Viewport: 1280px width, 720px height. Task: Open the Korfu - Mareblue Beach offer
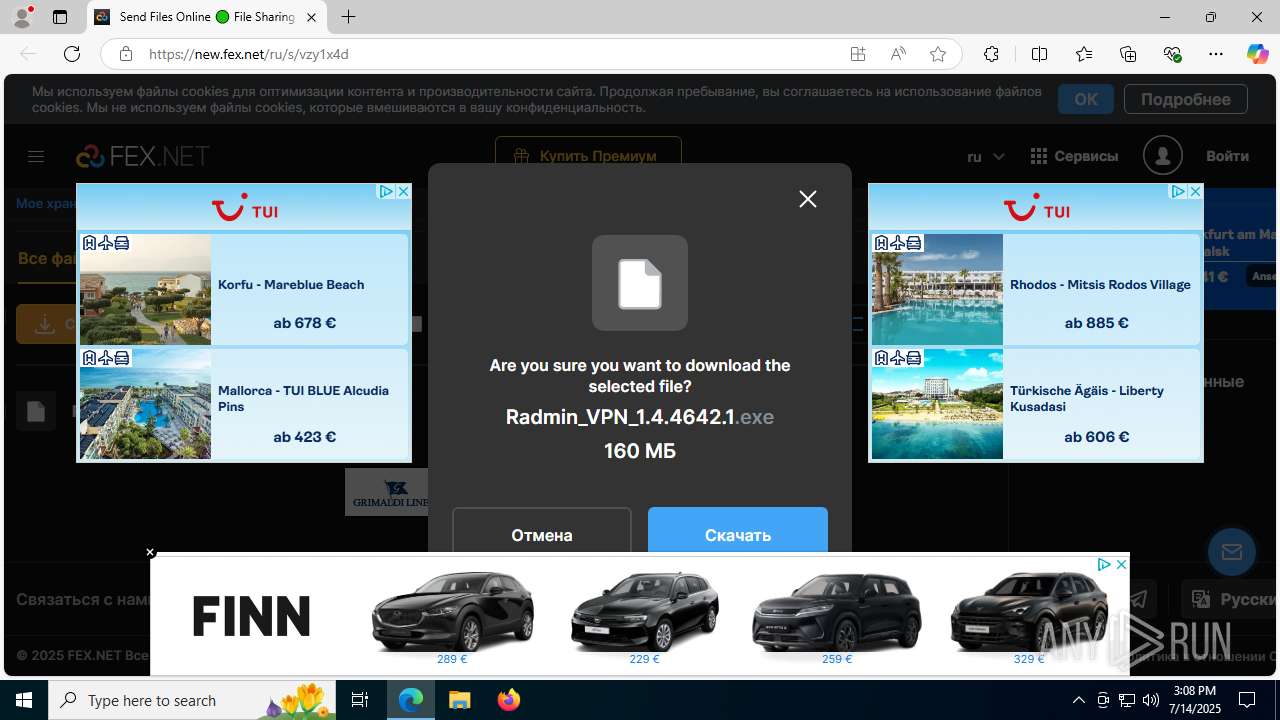point(244,289)
